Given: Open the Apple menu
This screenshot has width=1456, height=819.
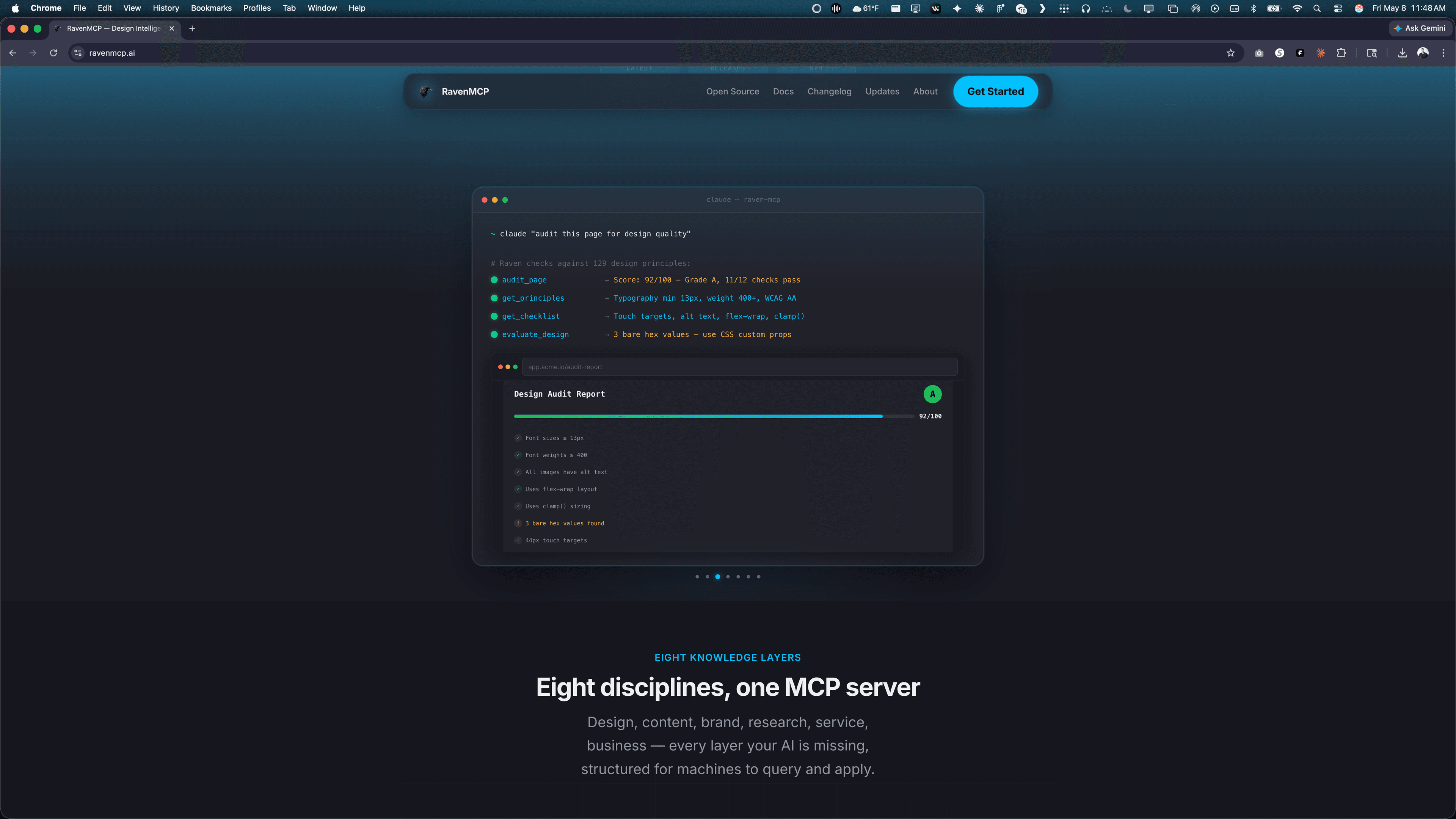Looking at the screenshot, I should point(15,8).
